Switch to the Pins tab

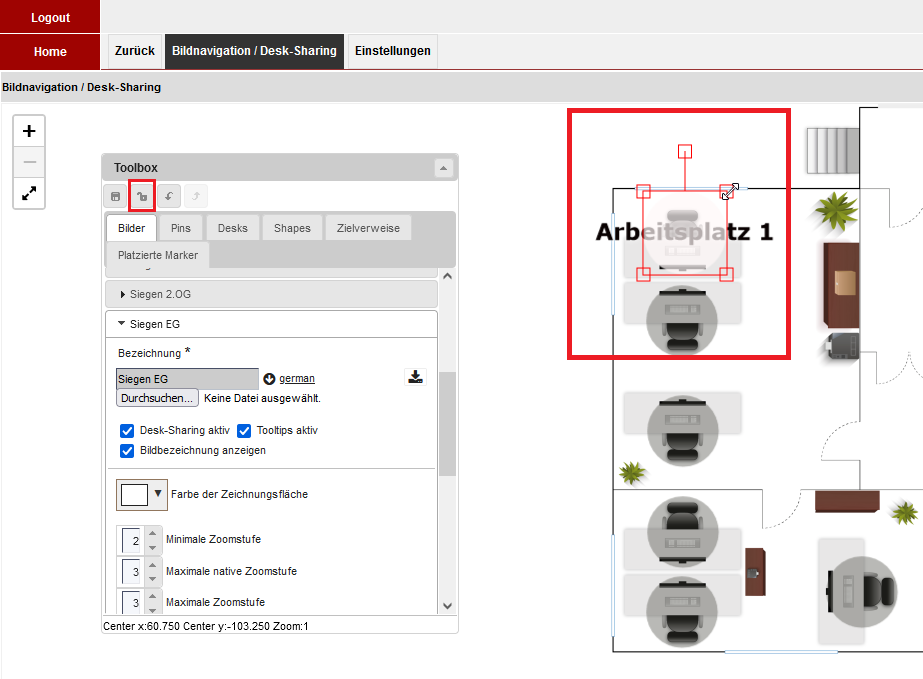coord(181,228)
